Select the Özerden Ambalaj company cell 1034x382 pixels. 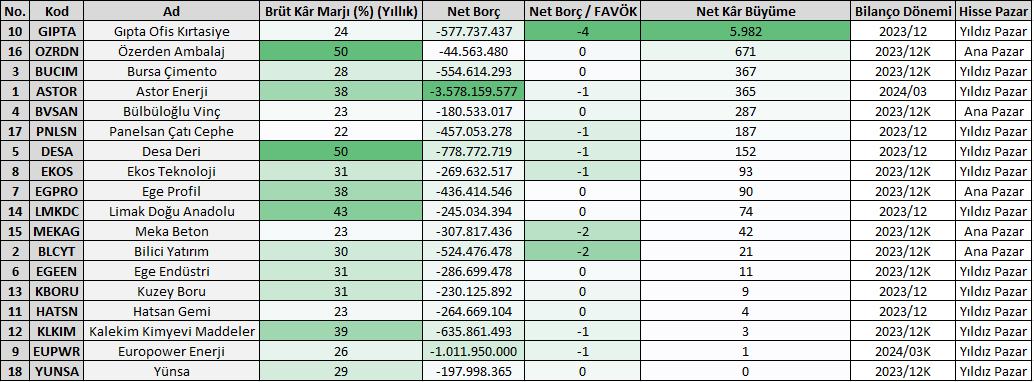pyautogui.click(x=172, y=51)
